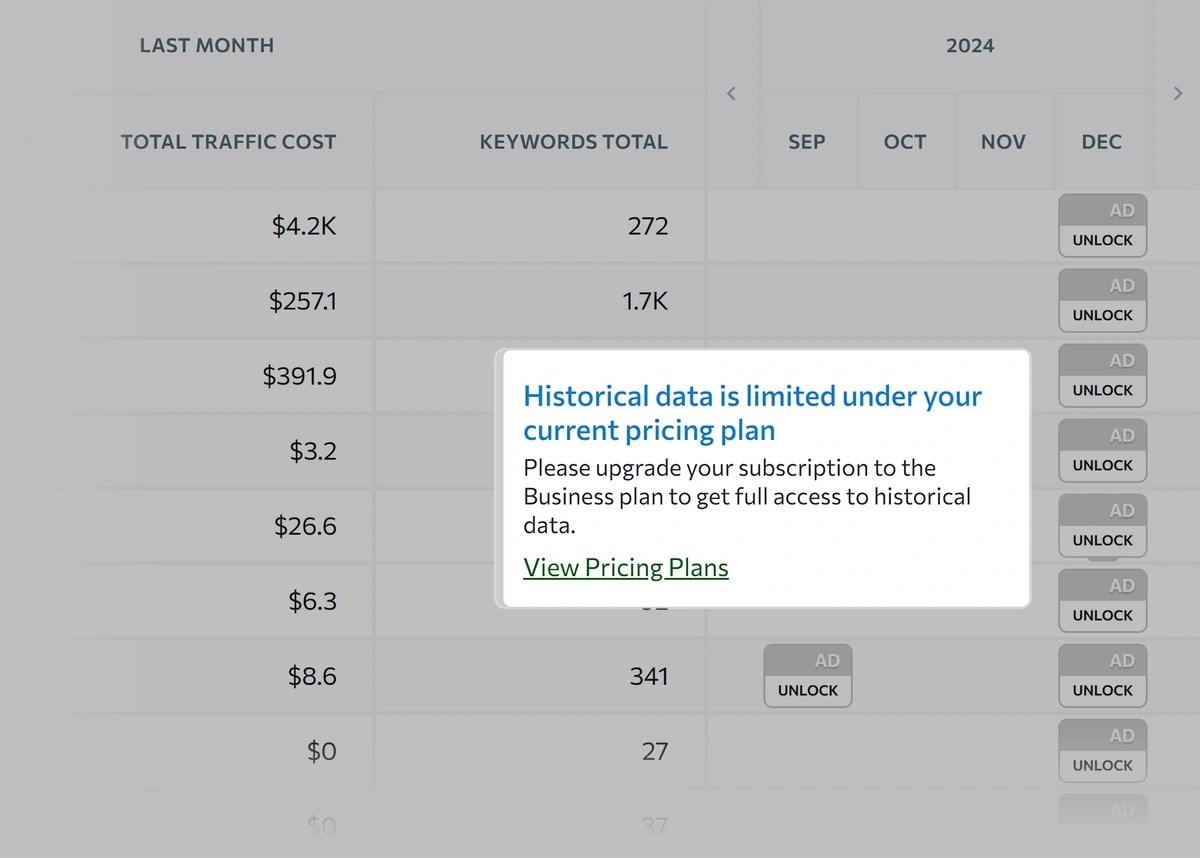
Task: Select the $391.9 traffic cost cell
Action: [300, 376]
